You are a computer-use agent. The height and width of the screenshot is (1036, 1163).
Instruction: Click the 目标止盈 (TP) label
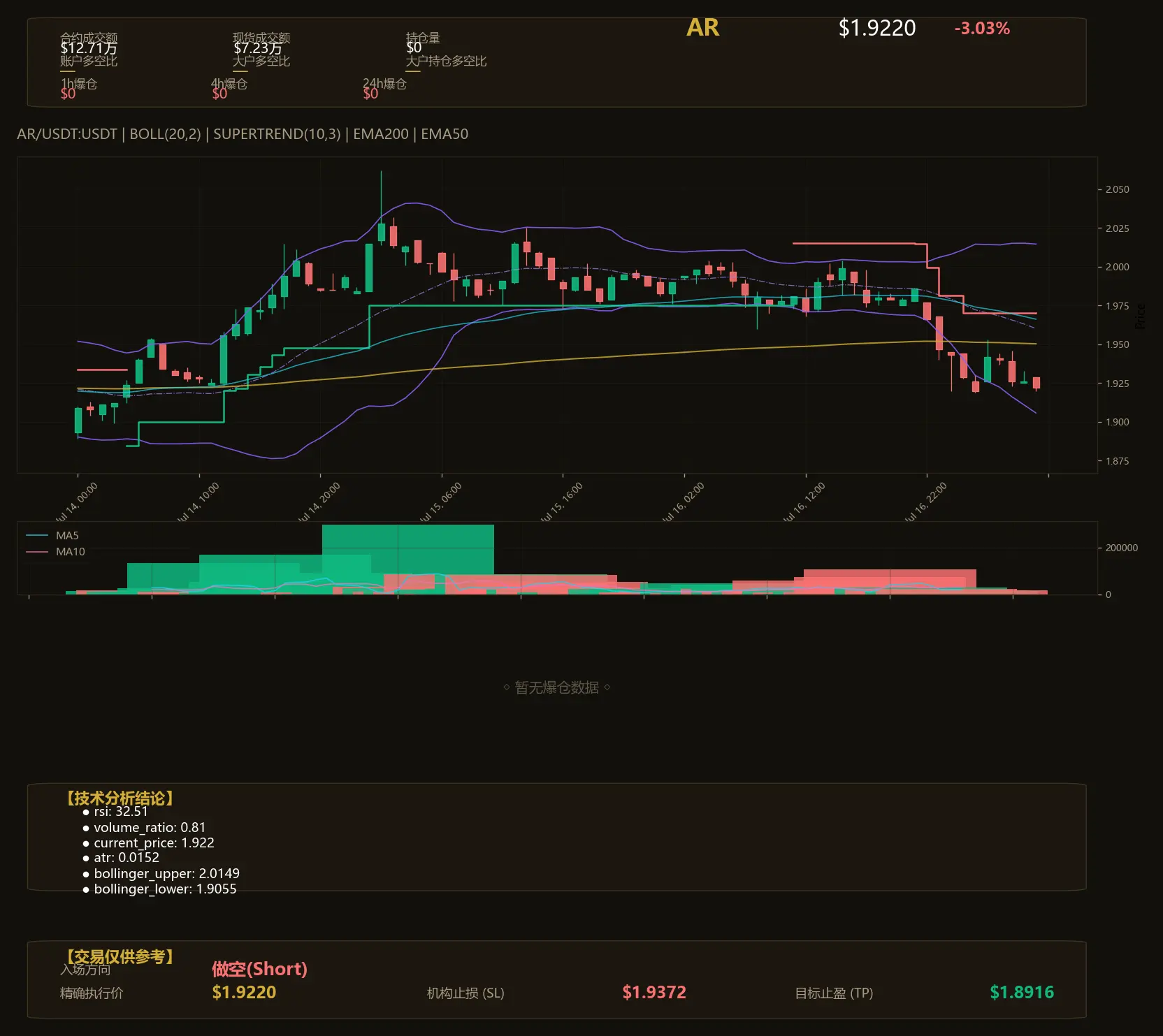pos(834,993)
